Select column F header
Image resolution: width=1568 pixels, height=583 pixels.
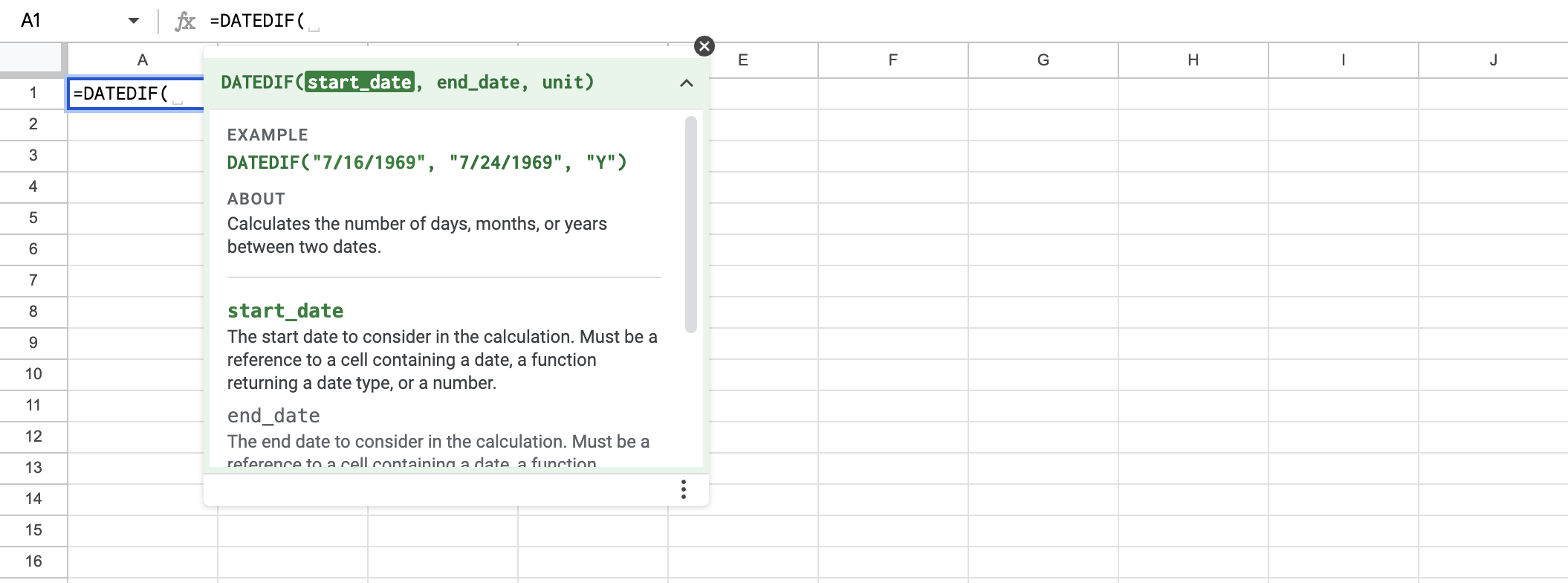[893, 60]
